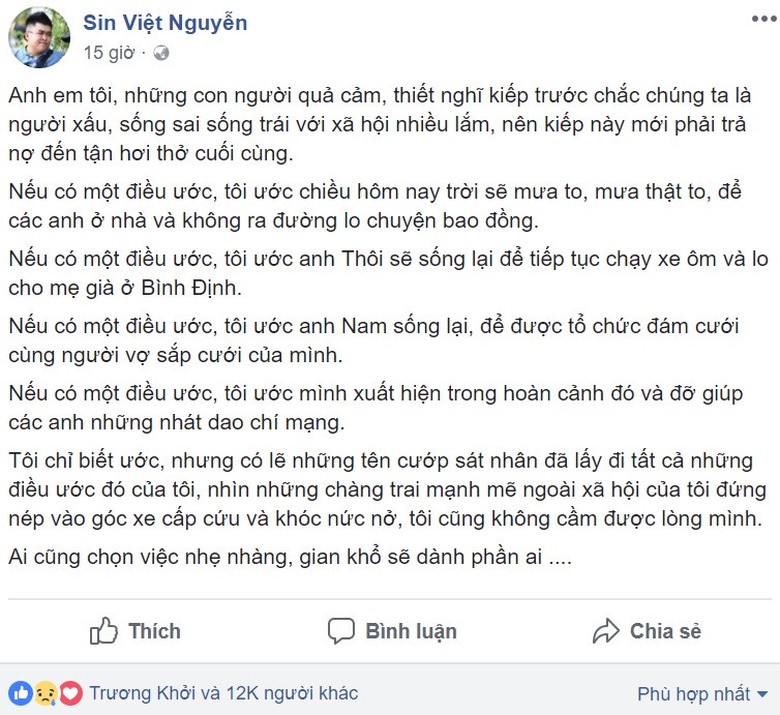
Task: Expand the "Phù hợp nhất" comment sorting dropdown
Action: [702, 694]
